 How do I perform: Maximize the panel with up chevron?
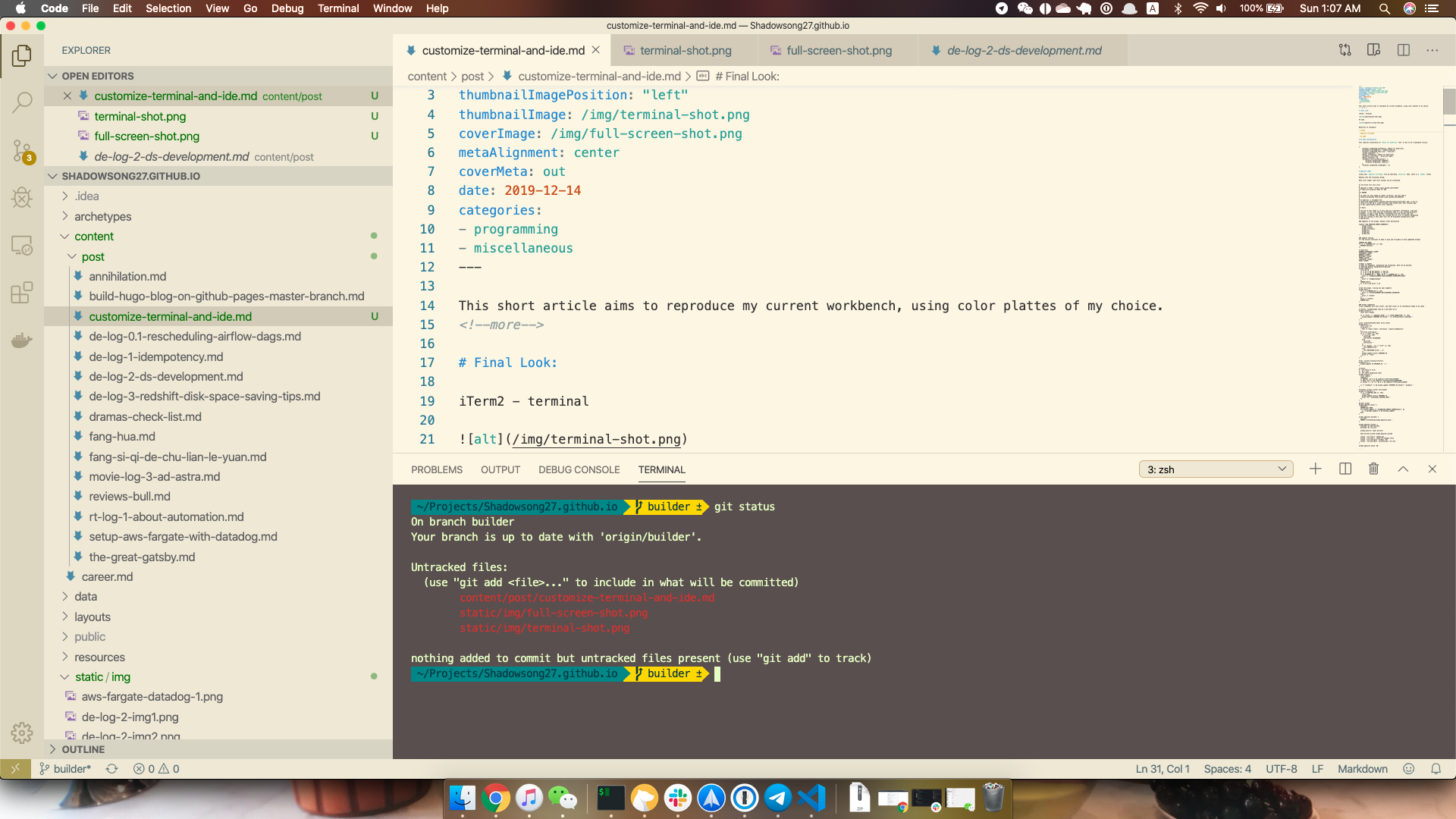pos(1403,469)
